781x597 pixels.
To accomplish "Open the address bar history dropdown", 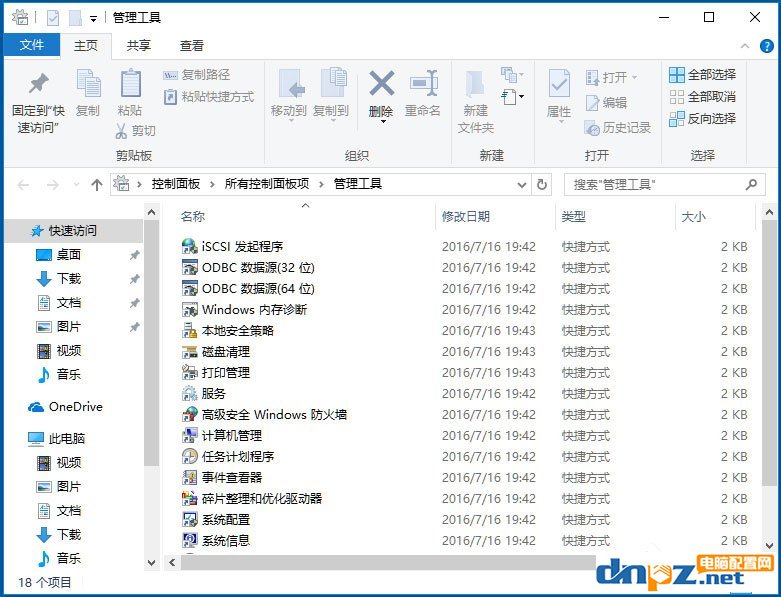I will point(521,185).
